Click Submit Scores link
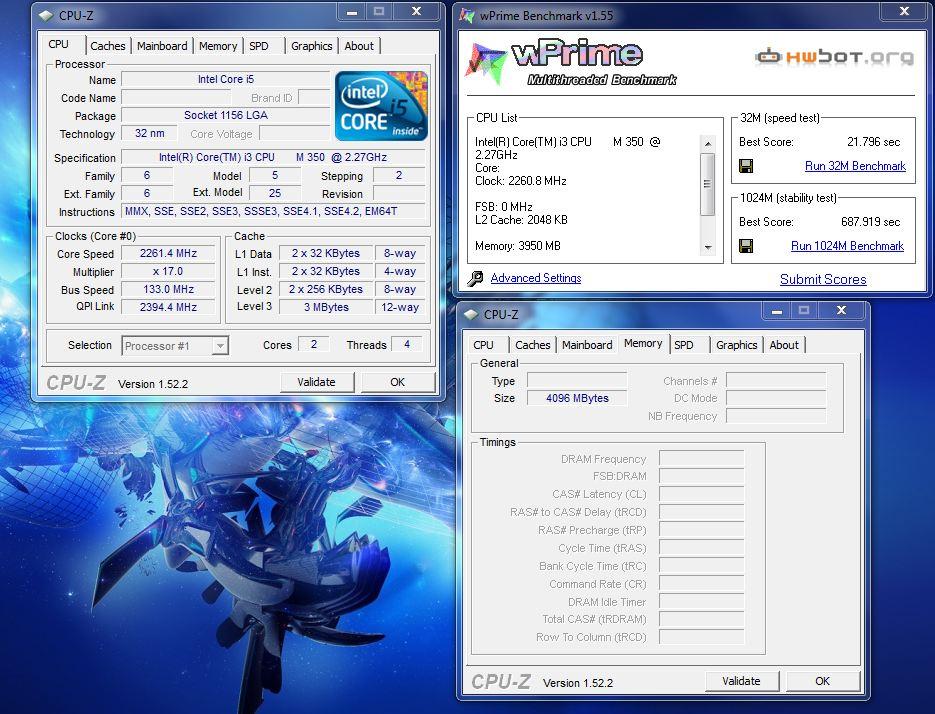 pyautogui.click(x=823, y=279)
